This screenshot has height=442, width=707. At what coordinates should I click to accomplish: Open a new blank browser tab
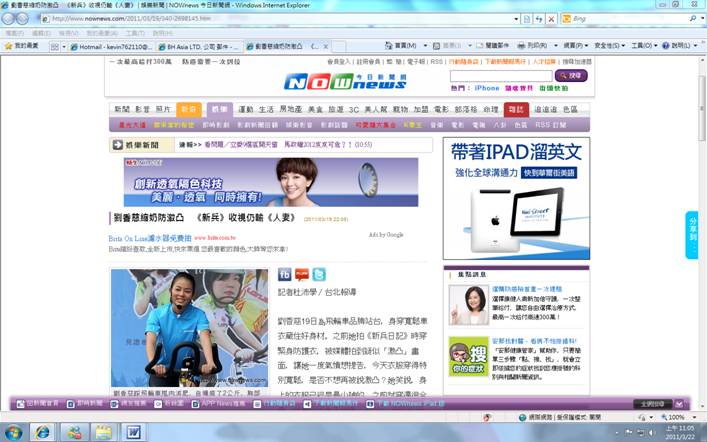click(339, 46)
